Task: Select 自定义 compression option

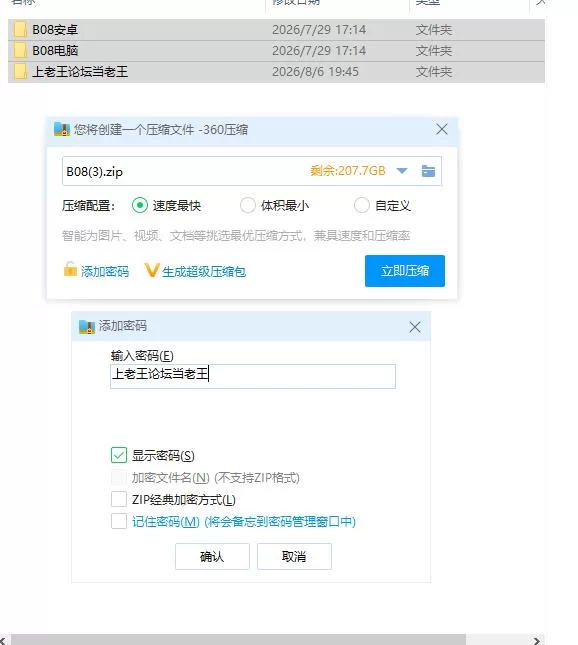Action: click(x=362, y=205)
